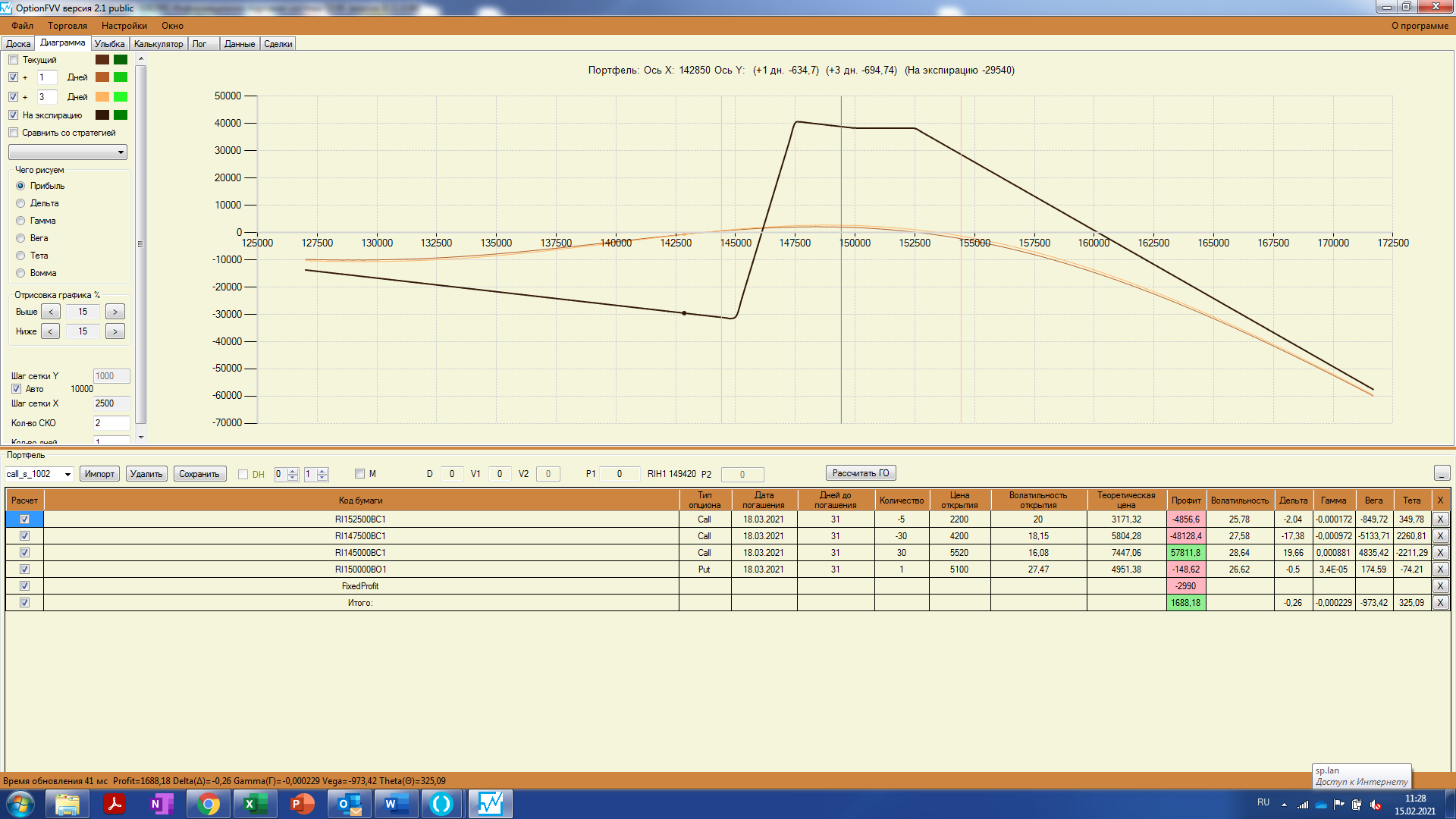
Task: Launch PowerPoint from the taskbar
Action: click(x=302, y=804)
